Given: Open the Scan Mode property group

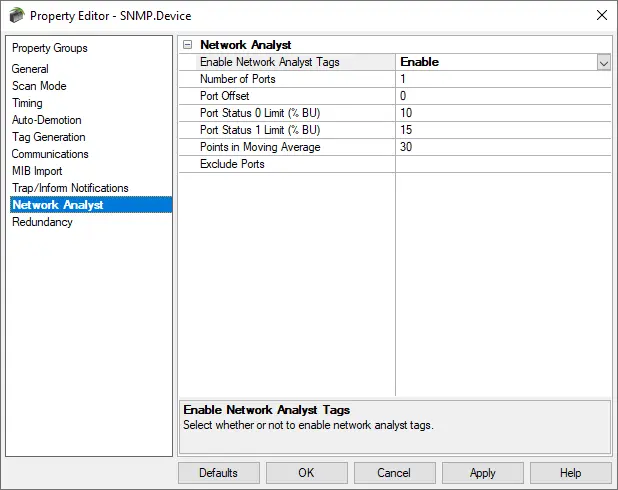Looking at the screenshot, I should [x=39, y=86].
